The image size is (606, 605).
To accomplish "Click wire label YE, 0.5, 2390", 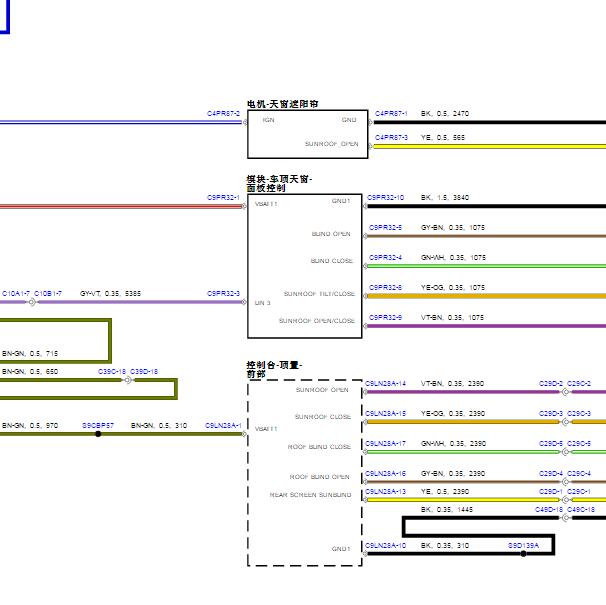I will click(x=445, y=492).
